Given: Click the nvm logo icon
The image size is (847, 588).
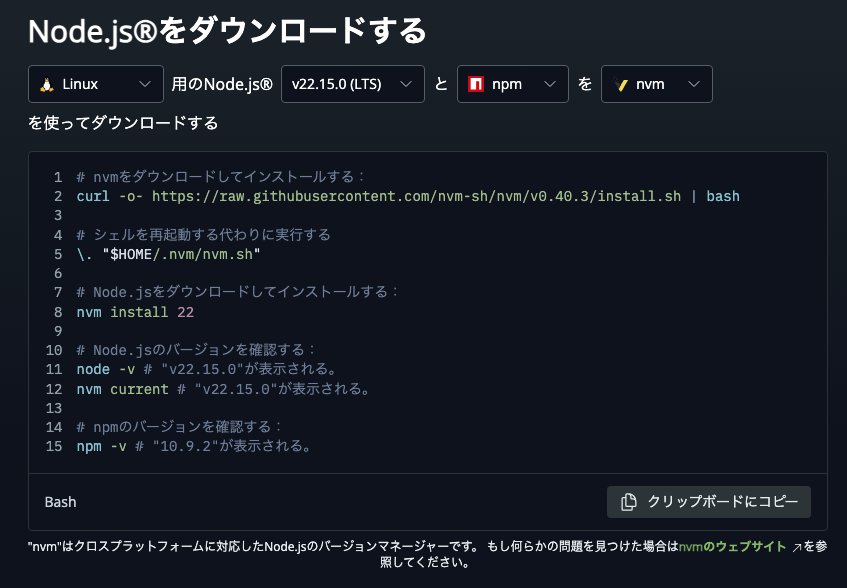Looking at the screenshot, I should pyautogui.click(x=620, y=84).
